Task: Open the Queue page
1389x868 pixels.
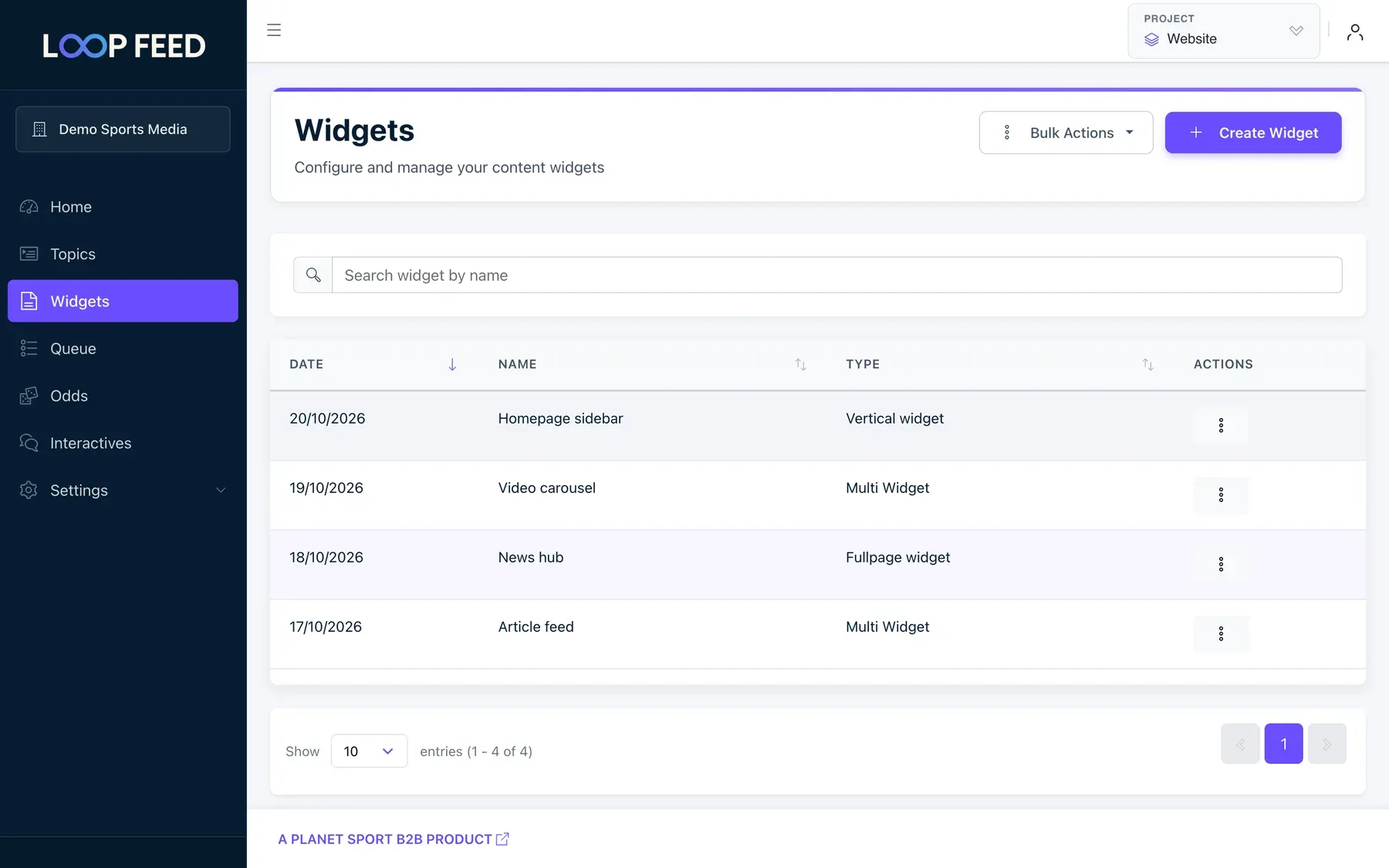Action: [x=123, y=348]
